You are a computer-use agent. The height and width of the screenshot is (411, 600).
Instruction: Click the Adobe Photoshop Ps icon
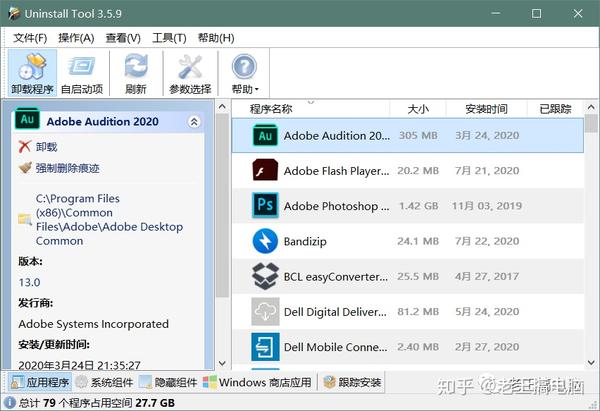click(x=265, y=206)
